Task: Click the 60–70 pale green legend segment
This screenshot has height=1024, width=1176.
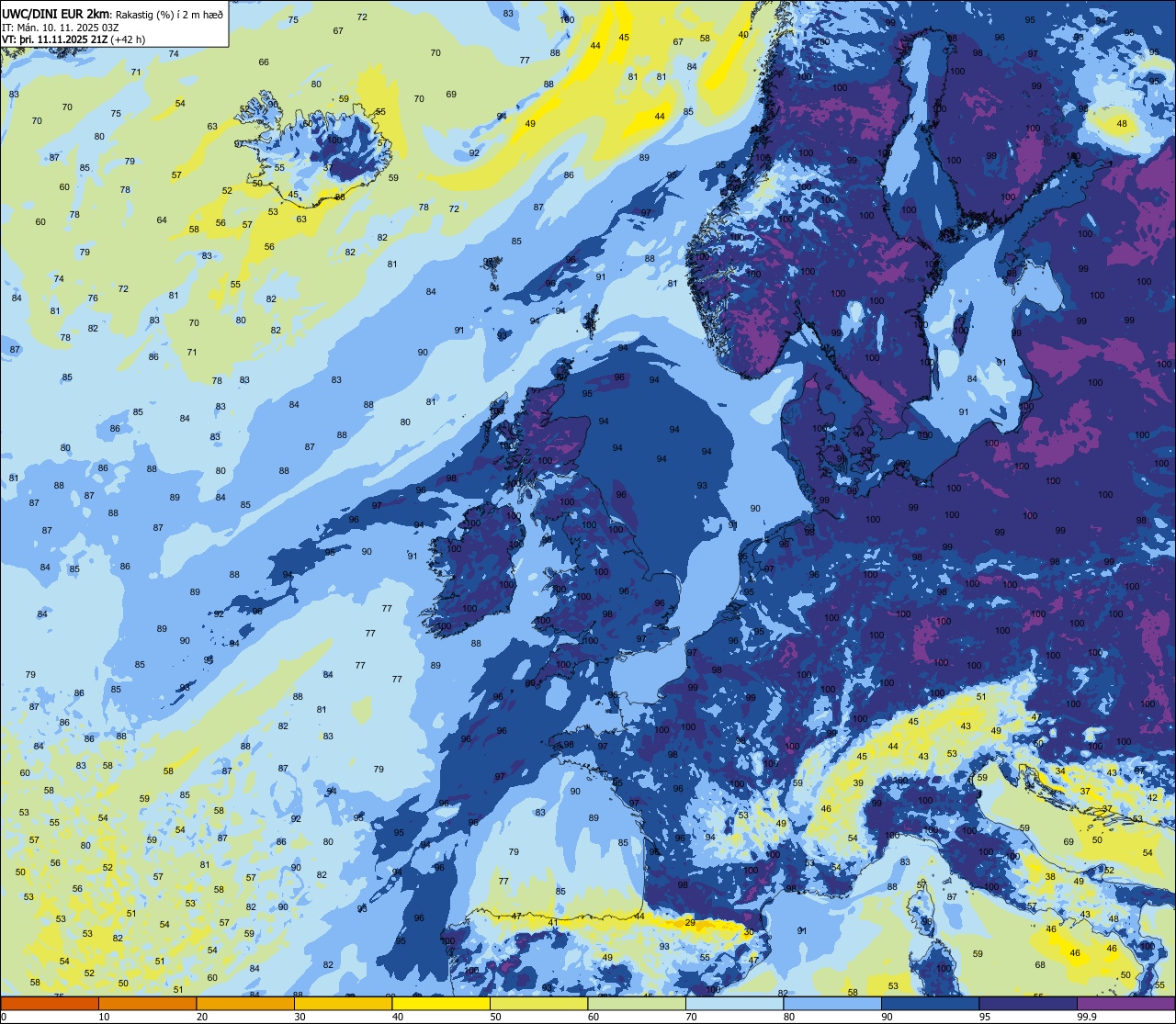Action: point(637,1003)
